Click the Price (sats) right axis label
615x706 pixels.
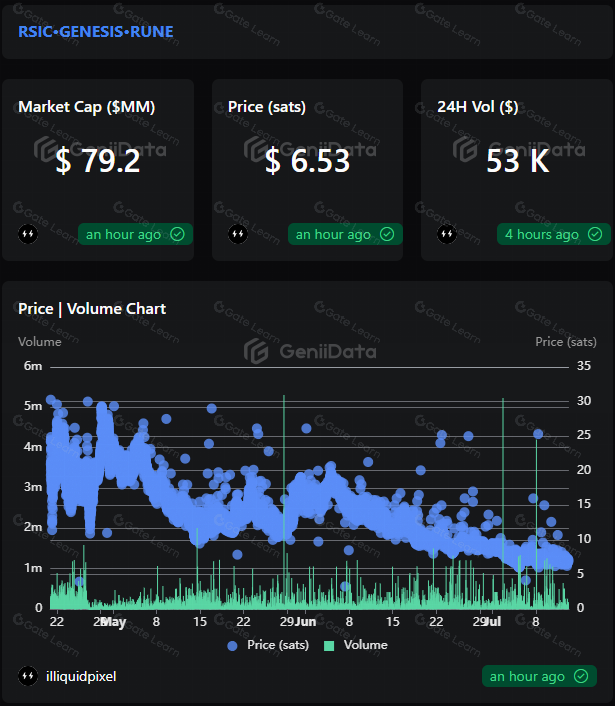566,342
